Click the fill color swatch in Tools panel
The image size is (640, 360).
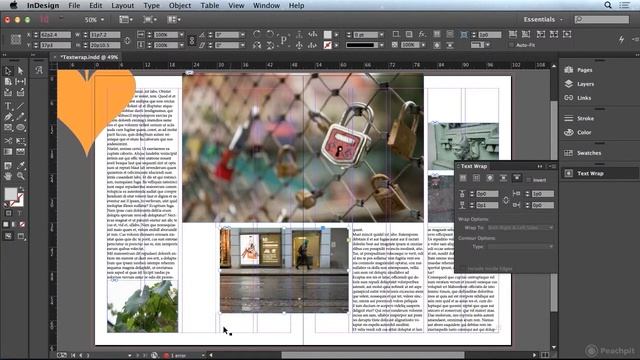[10, 193]
